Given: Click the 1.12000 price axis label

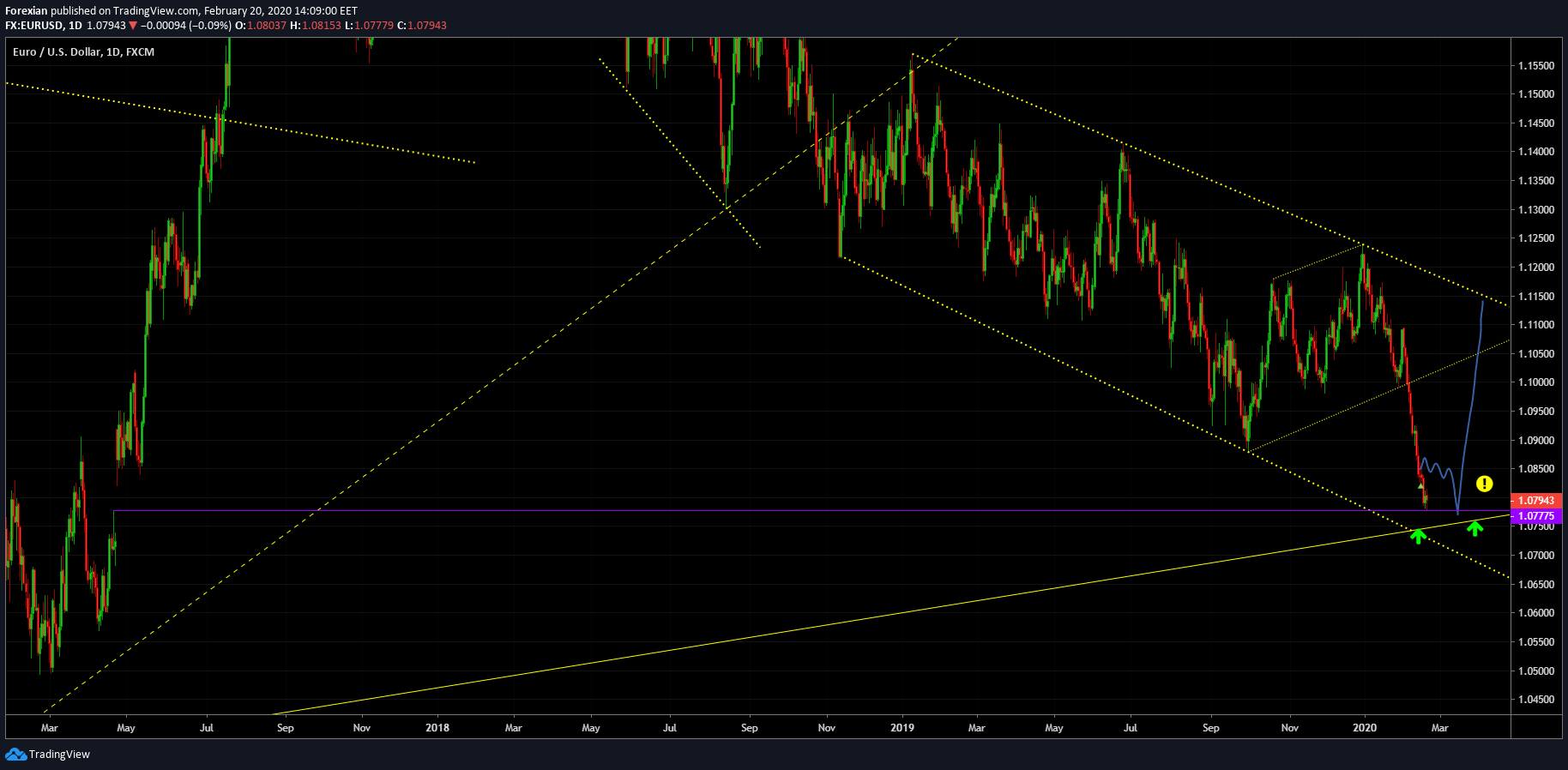Looking at the screenshot, I should click(1536, 268).
